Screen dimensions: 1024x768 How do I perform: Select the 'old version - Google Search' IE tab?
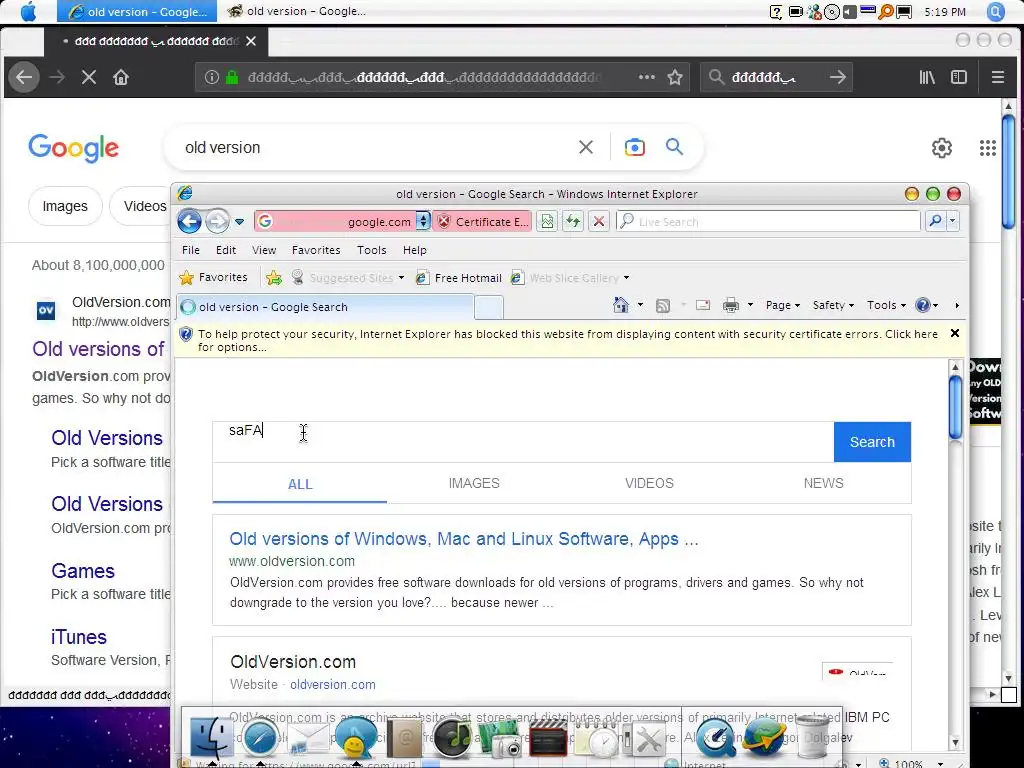[325, 307]
